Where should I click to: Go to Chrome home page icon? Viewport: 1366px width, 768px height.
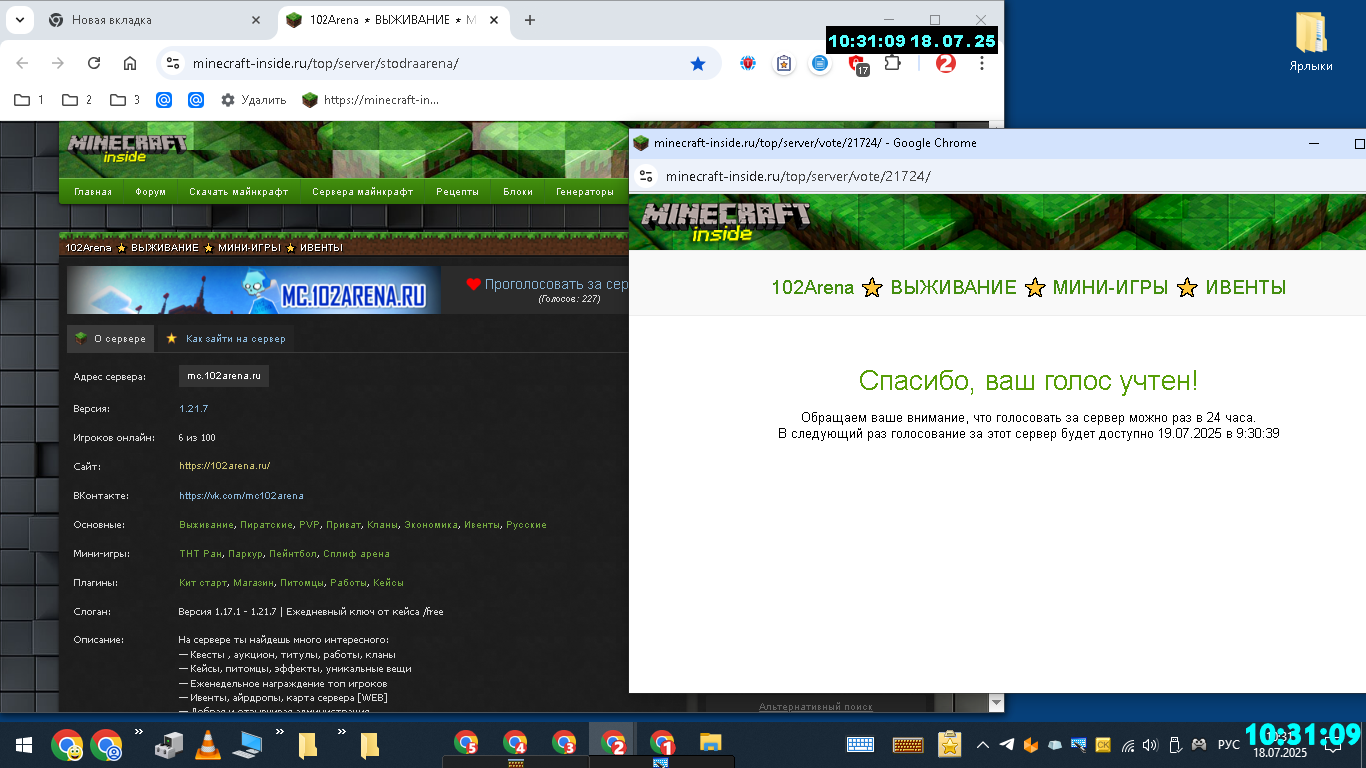(130, 63)
